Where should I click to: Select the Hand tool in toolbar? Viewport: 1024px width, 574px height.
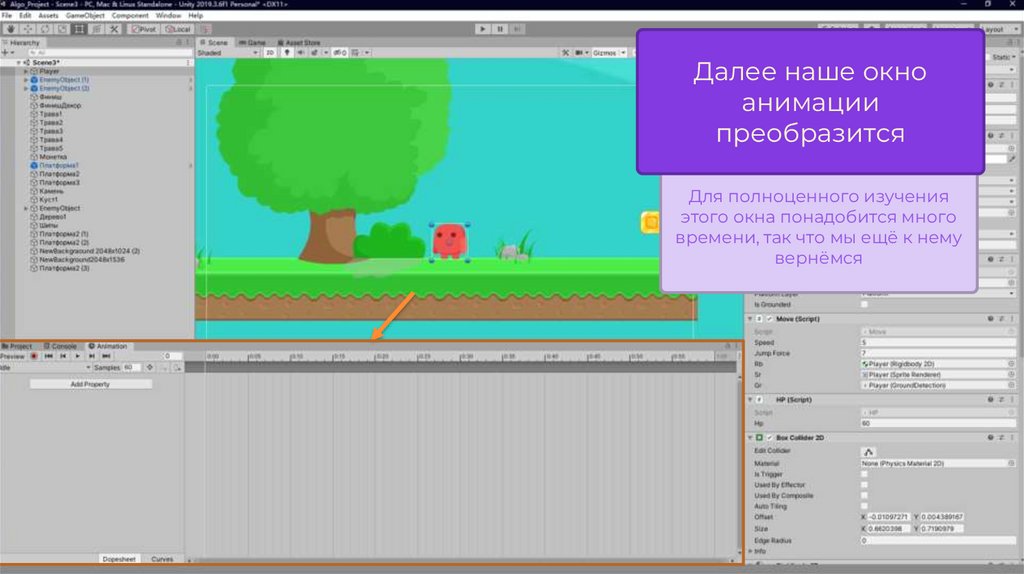(10, 29)
